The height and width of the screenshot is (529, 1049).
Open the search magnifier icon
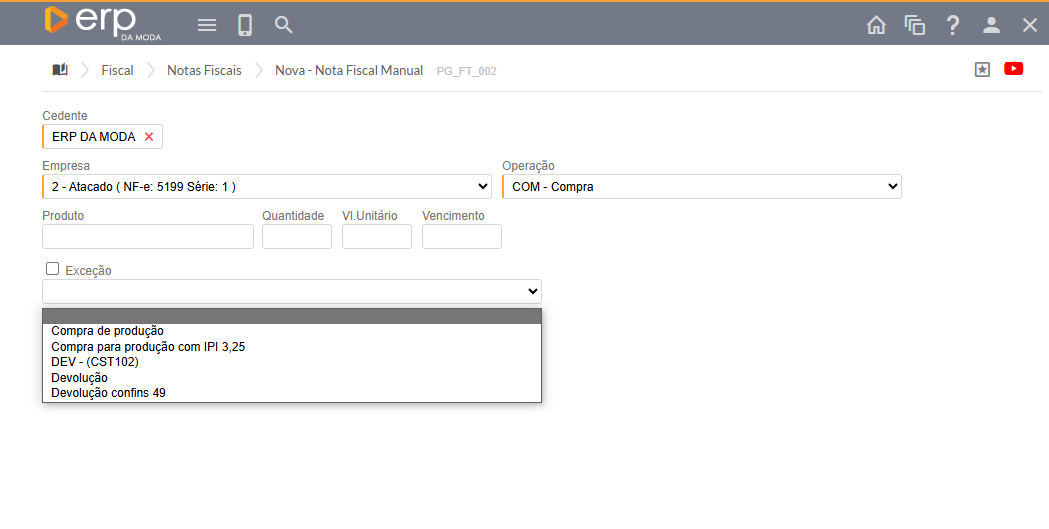[284, 25]
